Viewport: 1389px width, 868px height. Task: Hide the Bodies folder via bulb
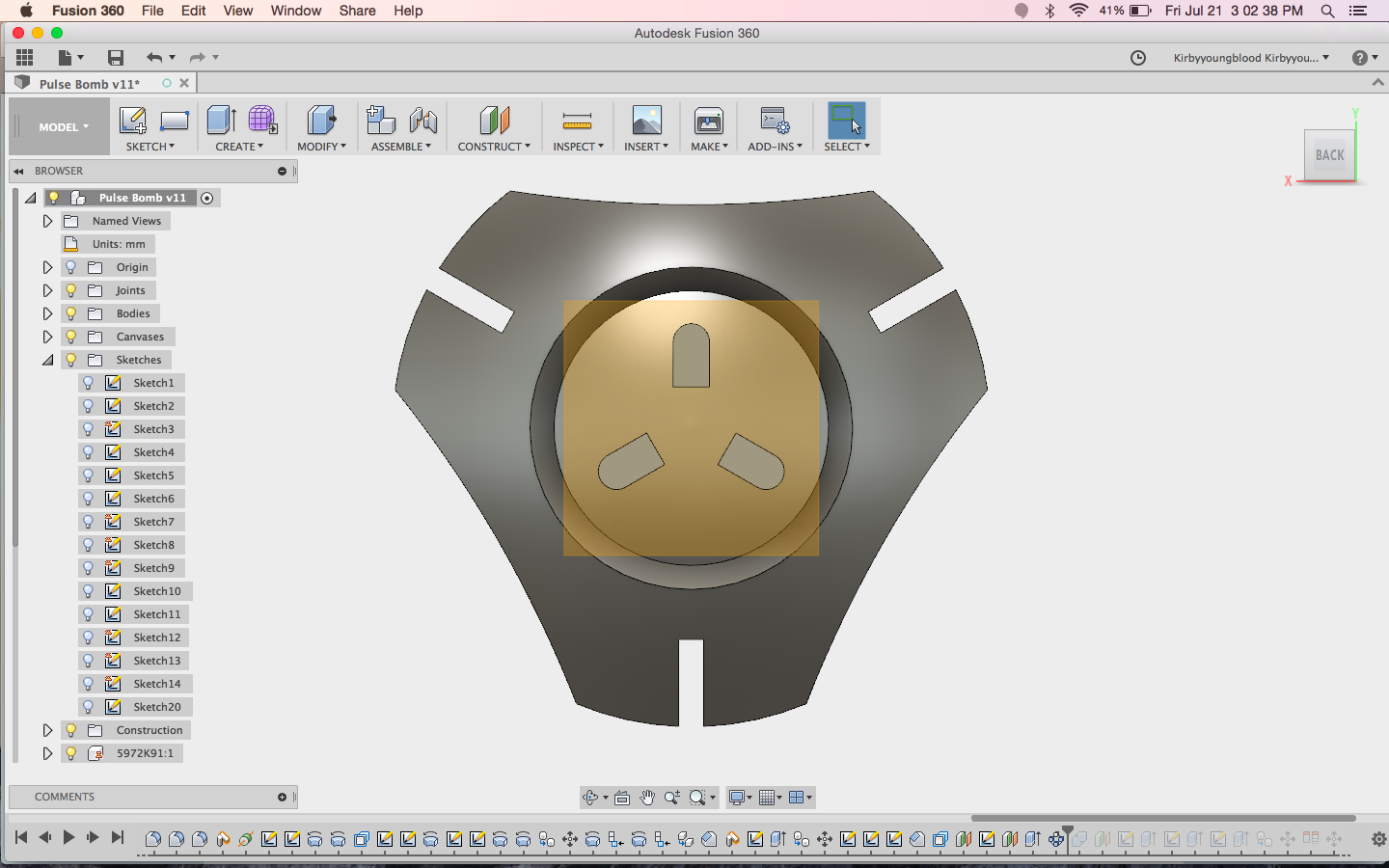pos(70,313)
